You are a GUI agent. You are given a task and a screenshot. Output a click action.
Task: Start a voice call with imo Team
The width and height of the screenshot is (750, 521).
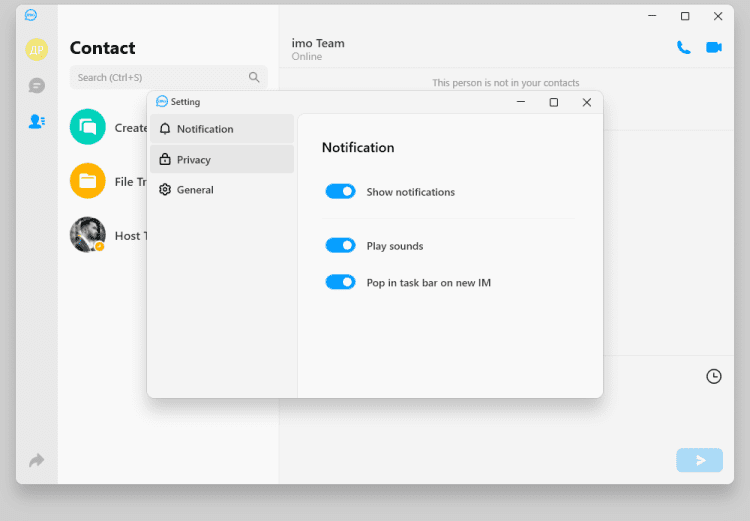point(684,47)
